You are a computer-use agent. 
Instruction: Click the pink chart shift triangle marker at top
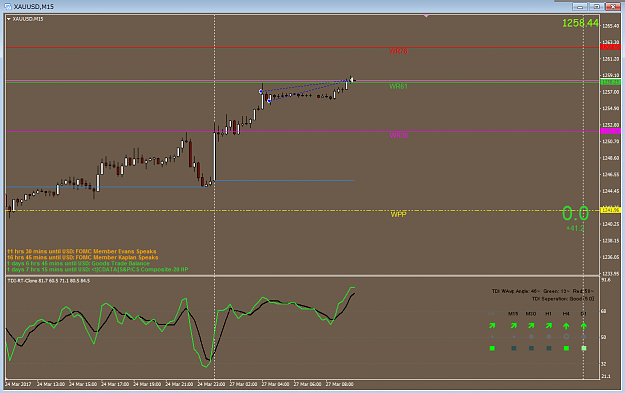coord(426,16)
